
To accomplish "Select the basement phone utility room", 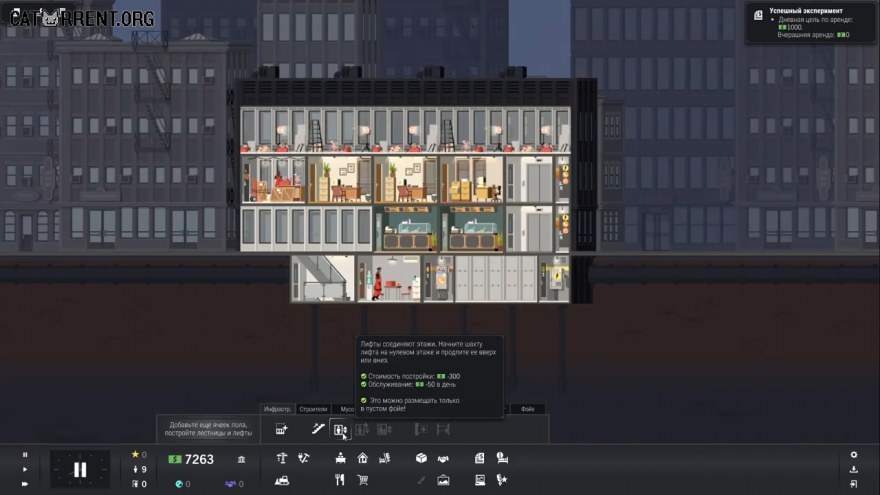I will pyautogui.click(x=438, y=278).
